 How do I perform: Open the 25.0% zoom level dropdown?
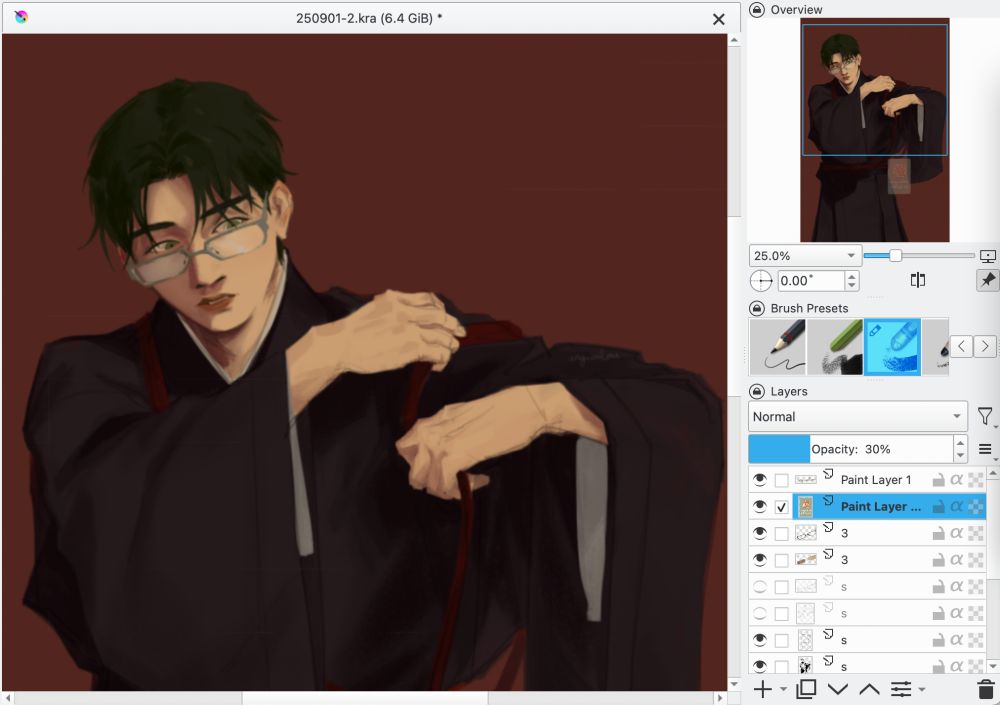[804, 255]
